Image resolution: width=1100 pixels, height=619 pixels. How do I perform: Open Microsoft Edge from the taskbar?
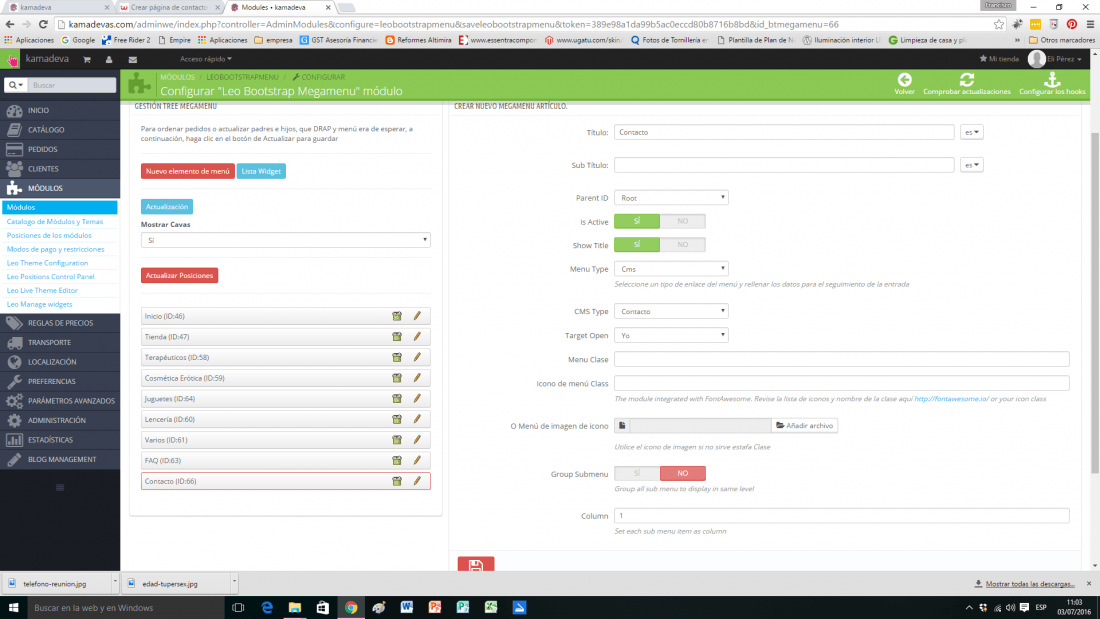click(x=267, y=608)
